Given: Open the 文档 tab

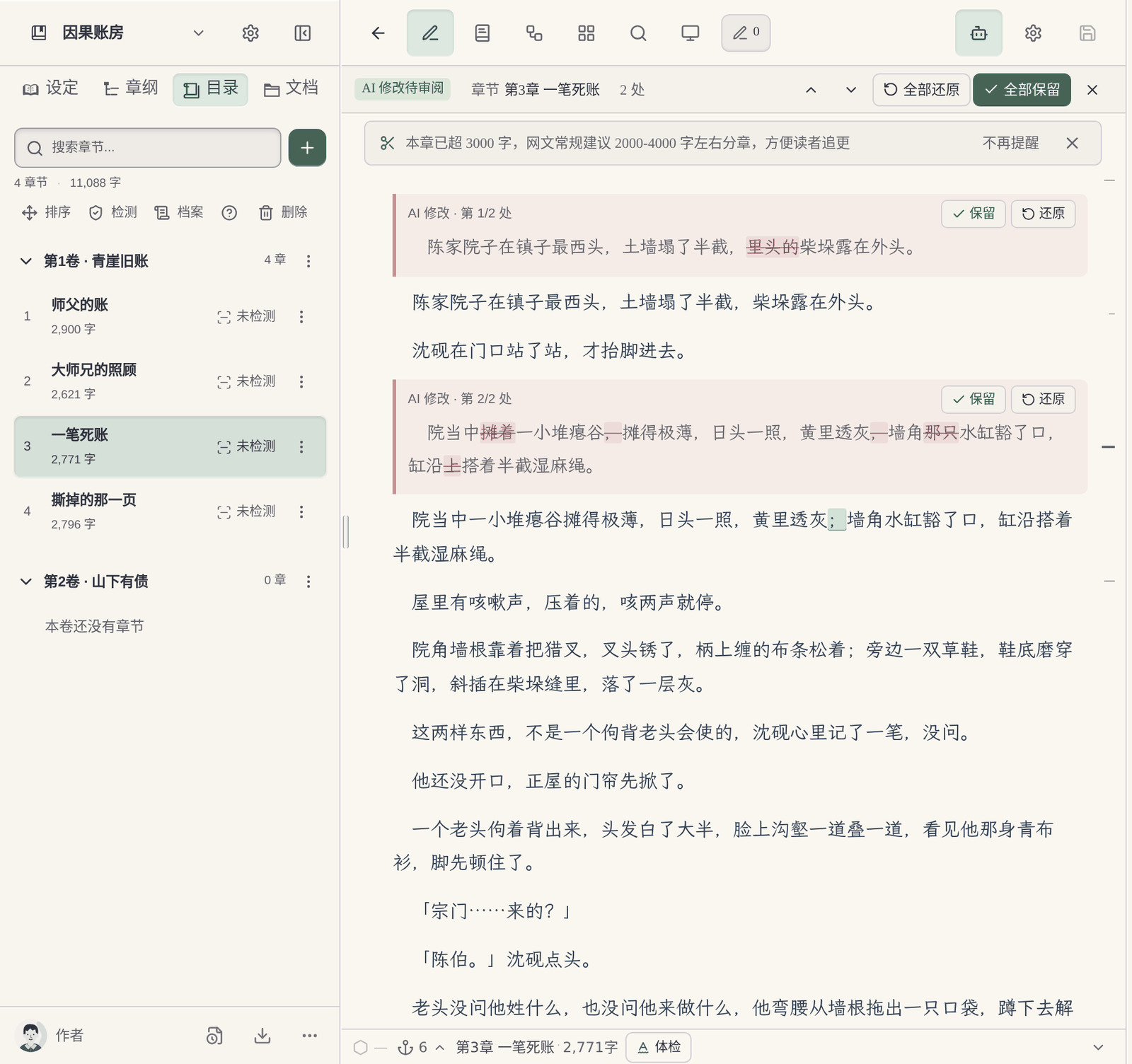Looking at the screenshot, I should (x=291, y=88).
